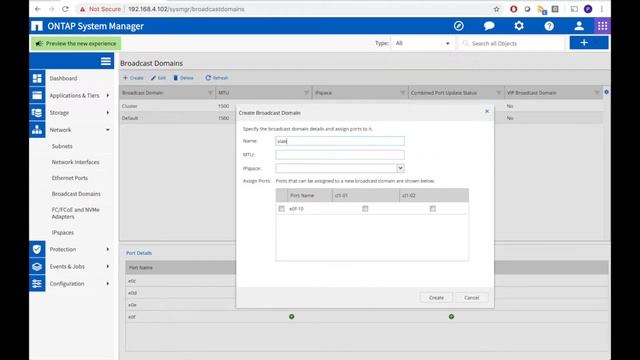The width and height of the screenshot is (640, 360).
Task: Click the Search all Objects field
Action: pyautogui.click(x=512, y=43)
